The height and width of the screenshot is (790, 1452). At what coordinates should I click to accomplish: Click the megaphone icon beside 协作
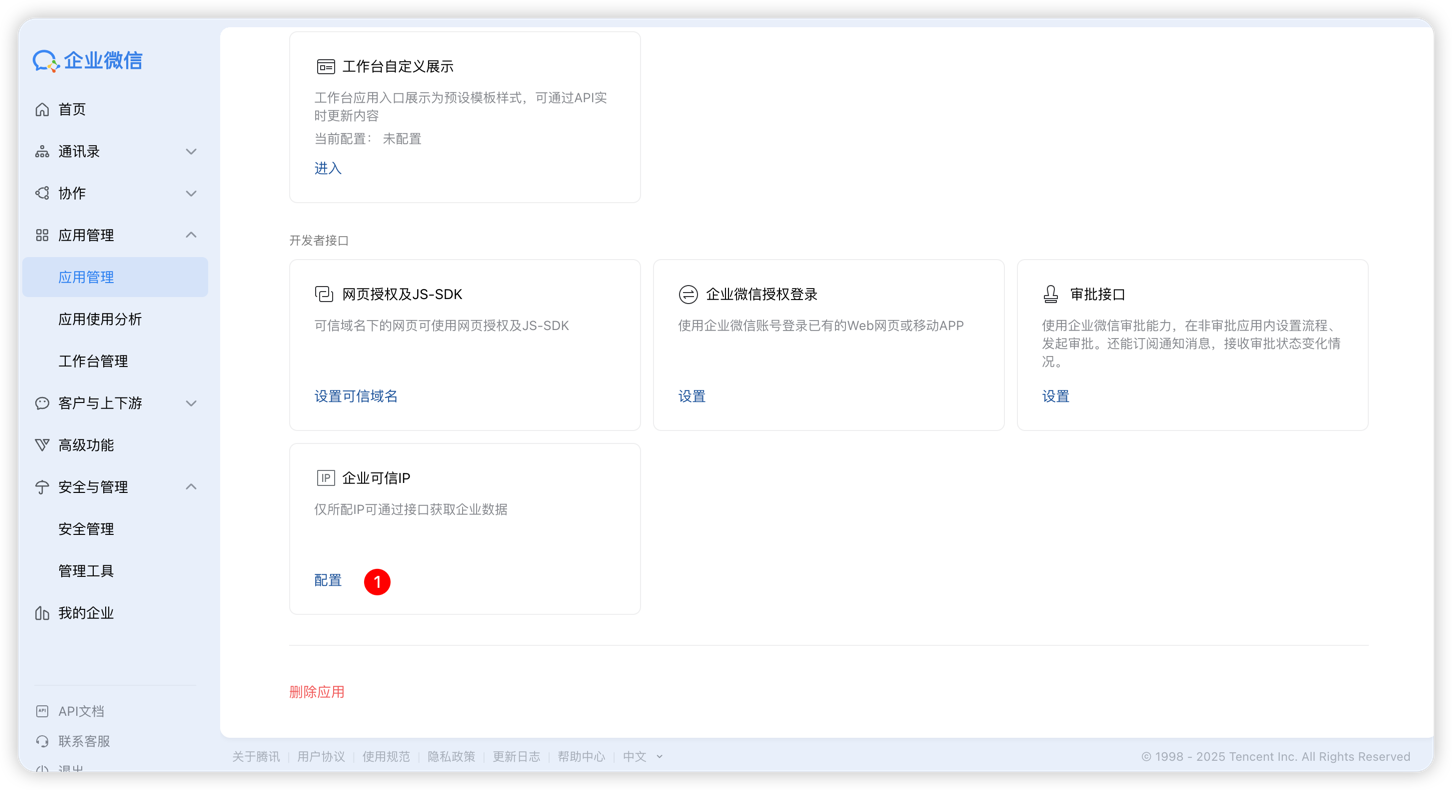[x=41, y=193]
